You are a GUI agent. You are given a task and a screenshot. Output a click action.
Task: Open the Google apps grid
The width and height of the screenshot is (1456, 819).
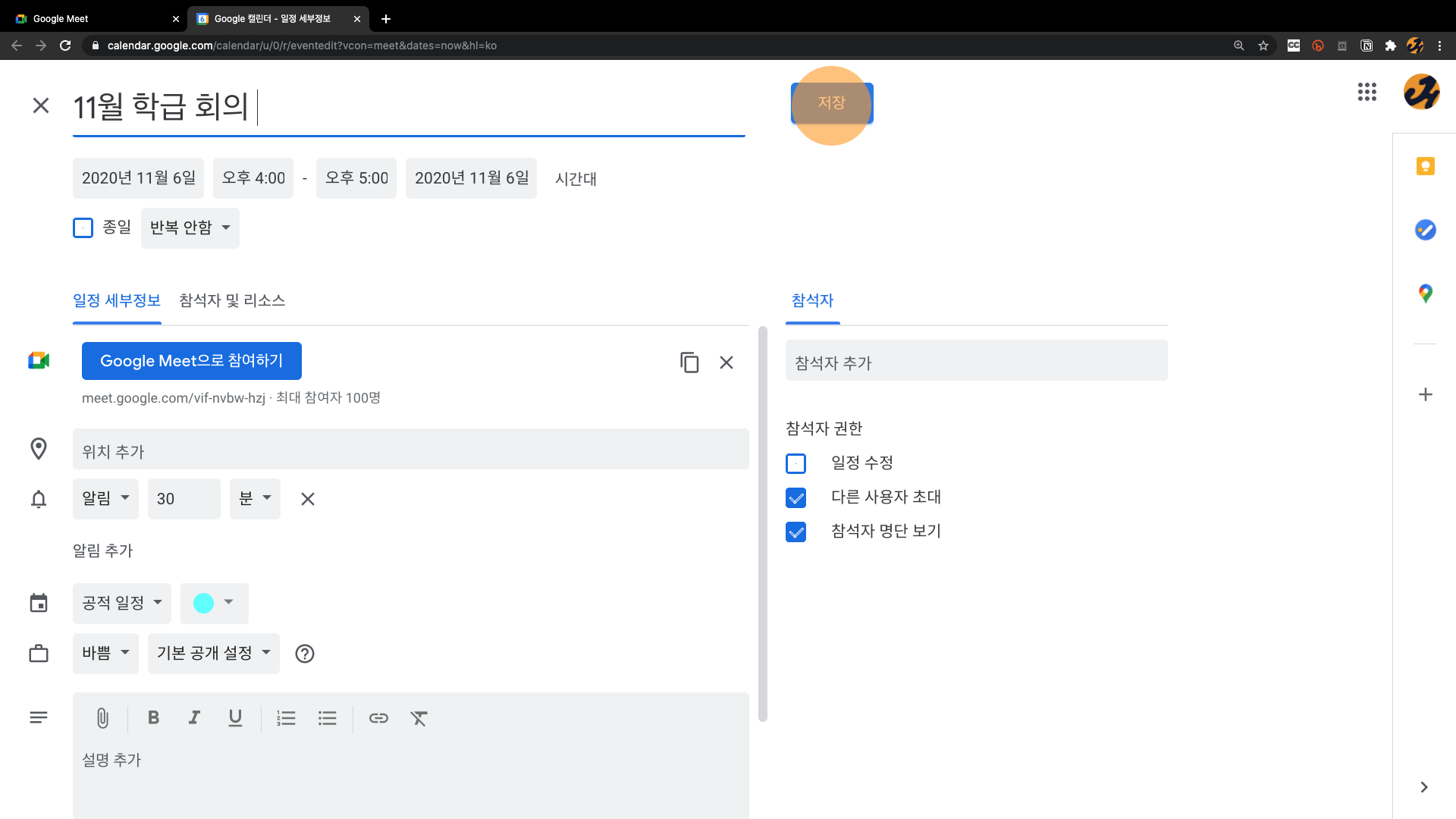[1367, 93]
